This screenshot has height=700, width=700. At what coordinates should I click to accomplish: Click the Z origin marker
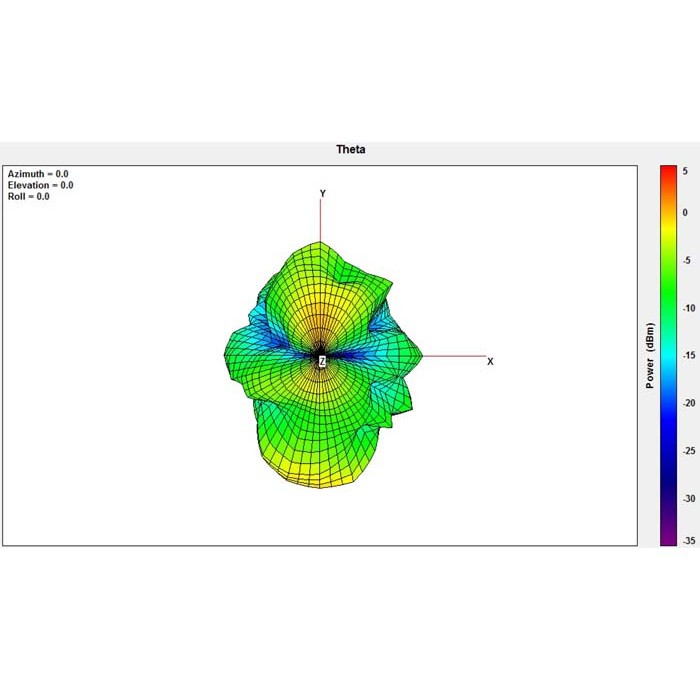tap(322, 361)
